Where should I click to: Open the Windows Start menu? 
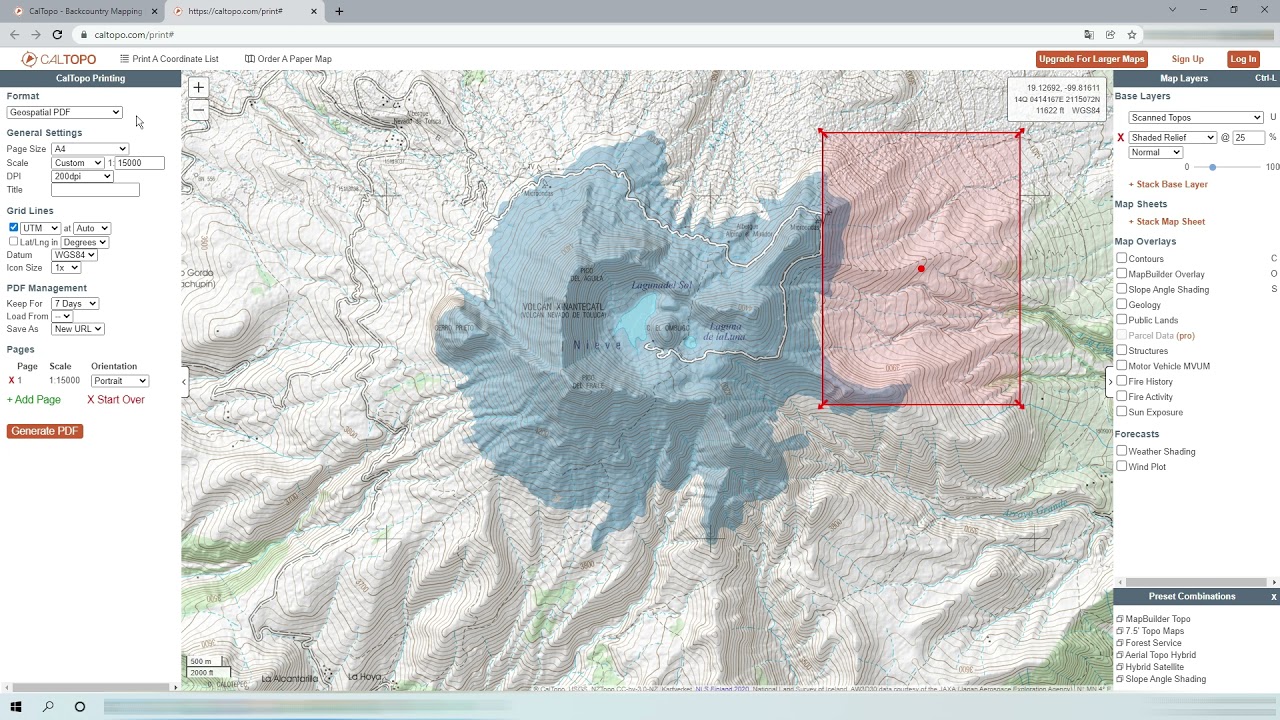click(16, 706)
